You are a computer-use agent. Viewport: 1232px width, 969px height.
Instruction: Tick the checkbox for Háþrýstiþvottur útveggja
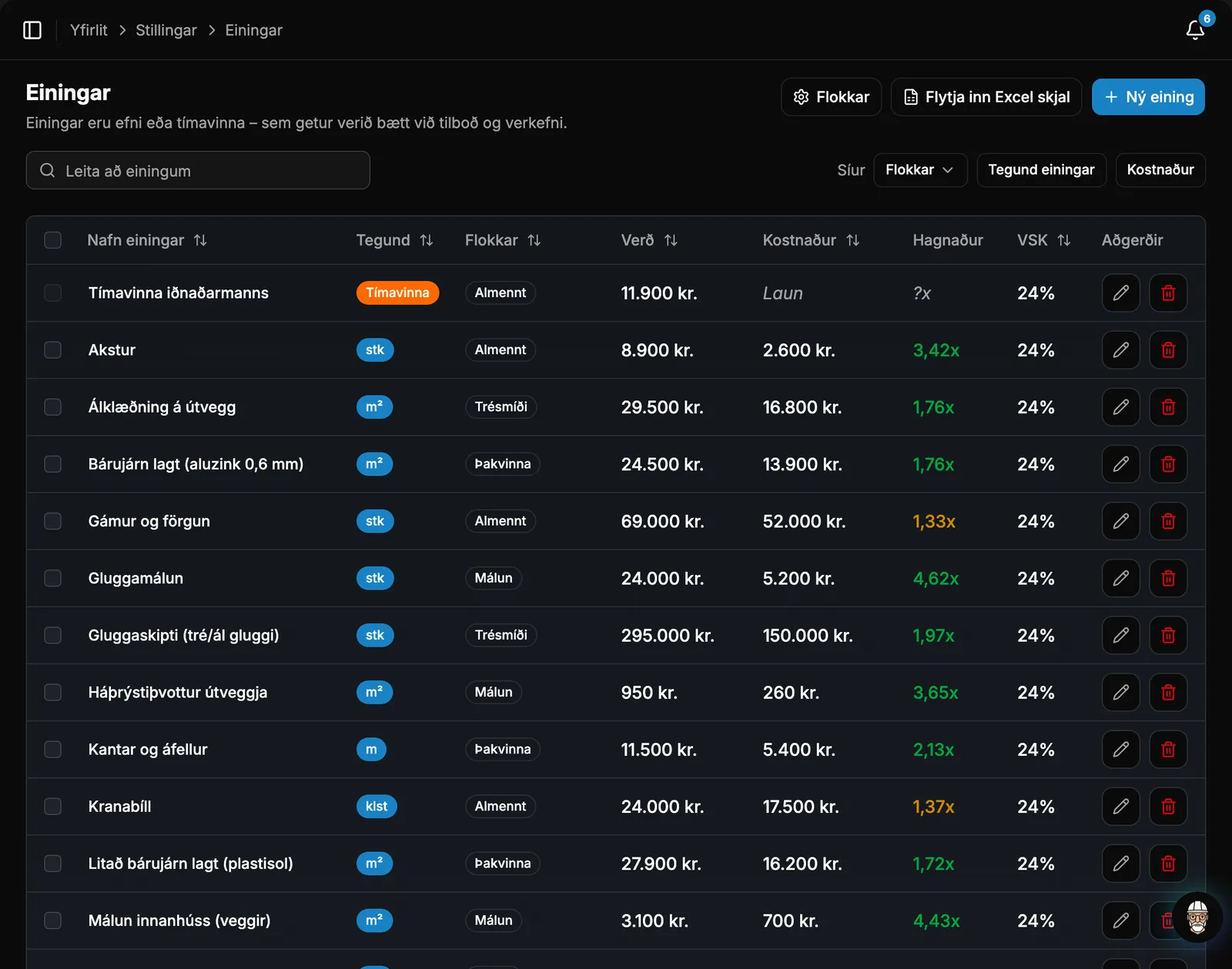(x=52, y=693)
